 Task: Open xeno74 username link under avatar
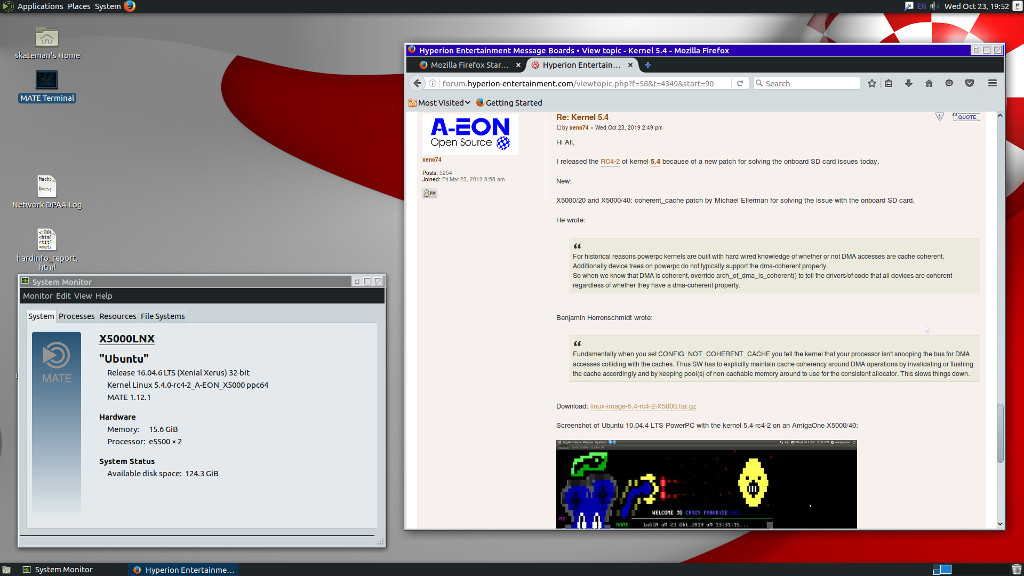(x=431, y=160)
